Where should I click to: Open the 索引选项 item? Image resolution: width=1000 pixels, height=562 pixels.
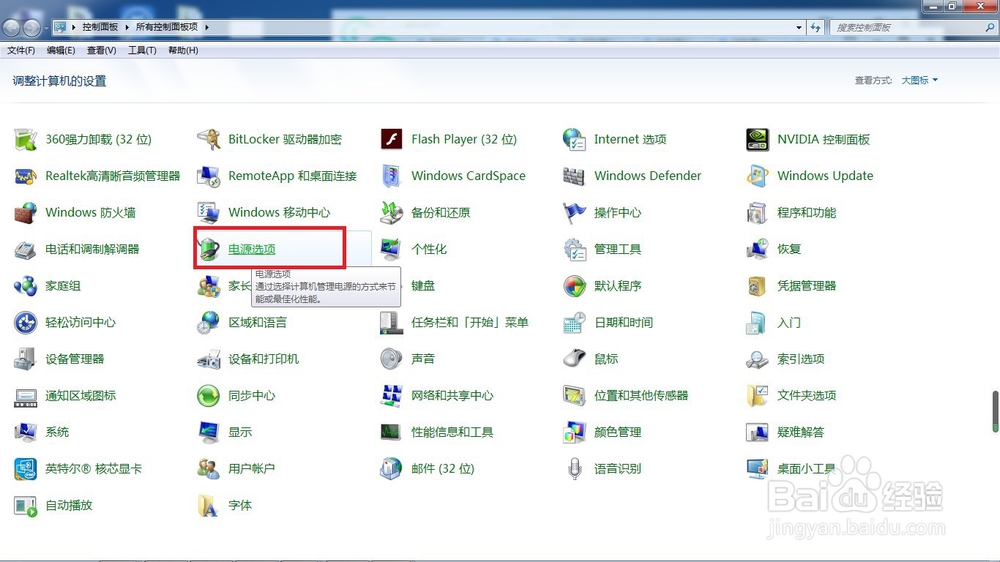click(x=786, y=359)
